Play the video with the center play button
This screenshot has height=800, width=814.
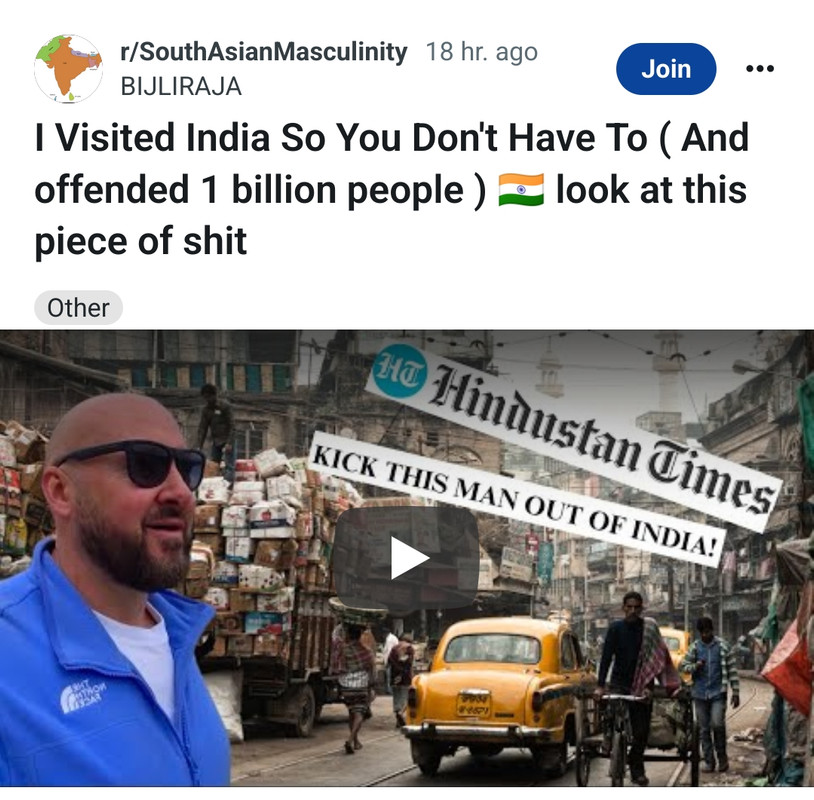tap(405, 558)
